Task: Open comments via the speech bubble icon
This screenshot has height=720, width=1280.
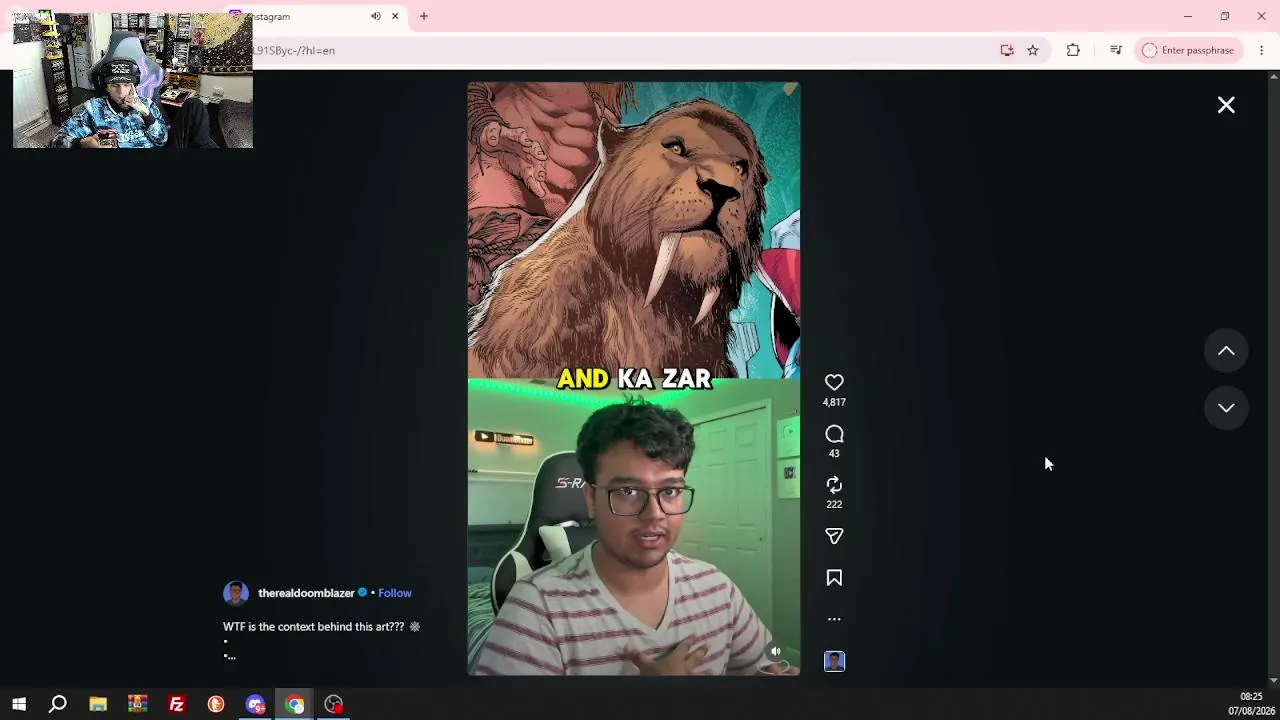Action: (x=834, y=434)
